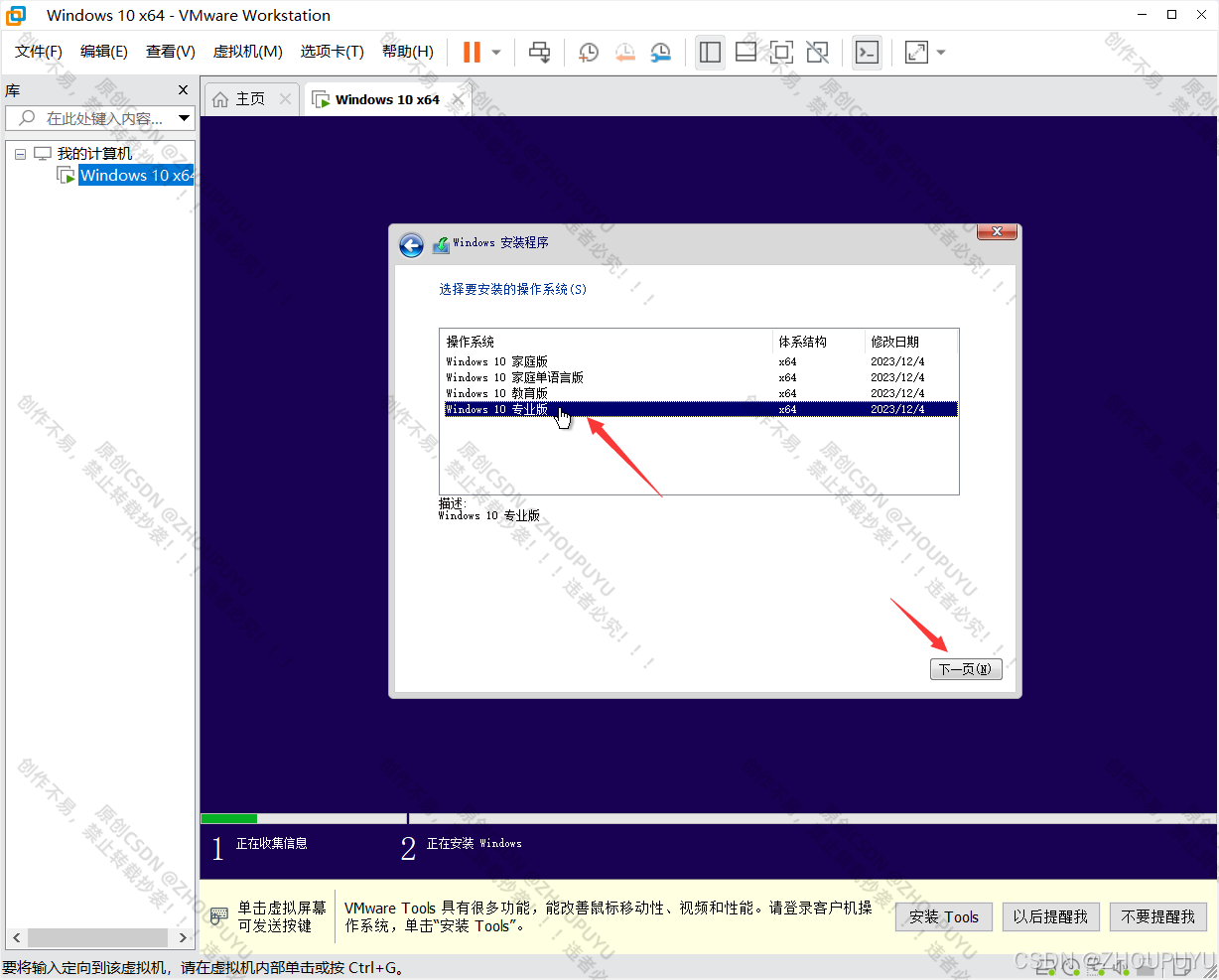Open the 查看(V) menu
Image resolution: width=1219 pixels, height=980 pixels.
(171, 52)
